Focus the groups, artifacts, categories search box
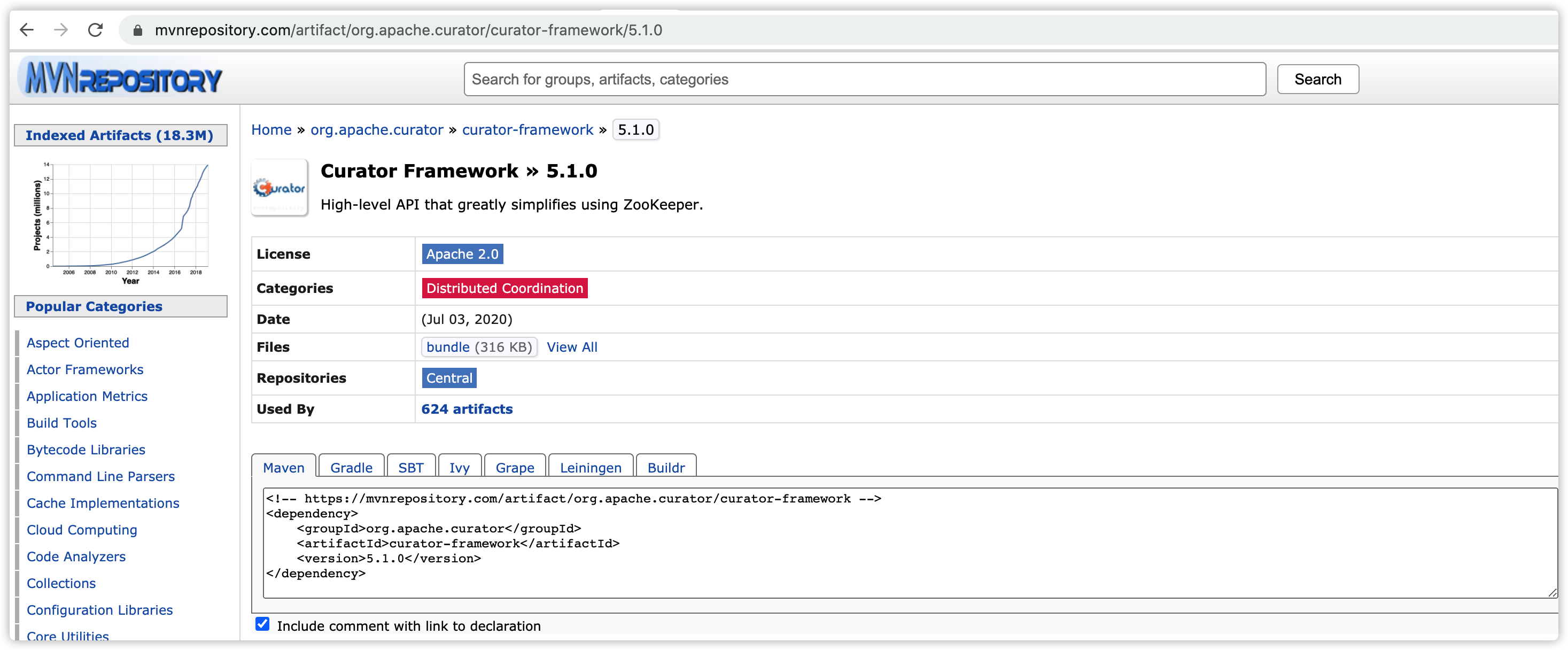 click(x=864, y=79)
